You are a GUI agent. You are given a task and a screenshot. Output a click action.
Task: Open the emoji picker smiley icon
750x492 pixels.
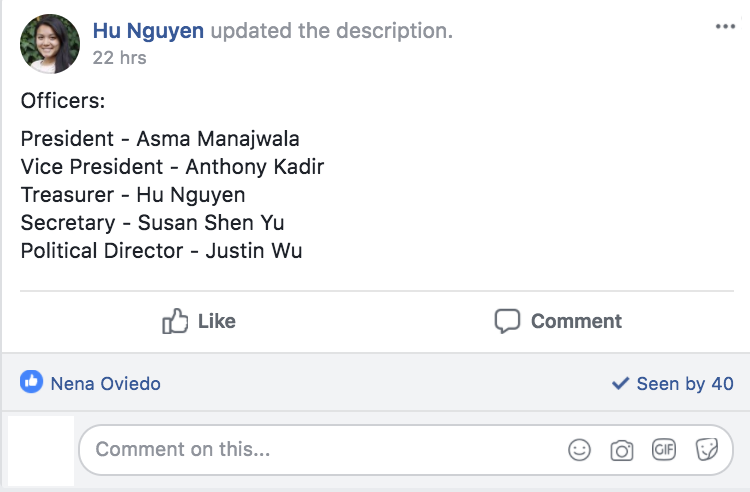(579, 450)
